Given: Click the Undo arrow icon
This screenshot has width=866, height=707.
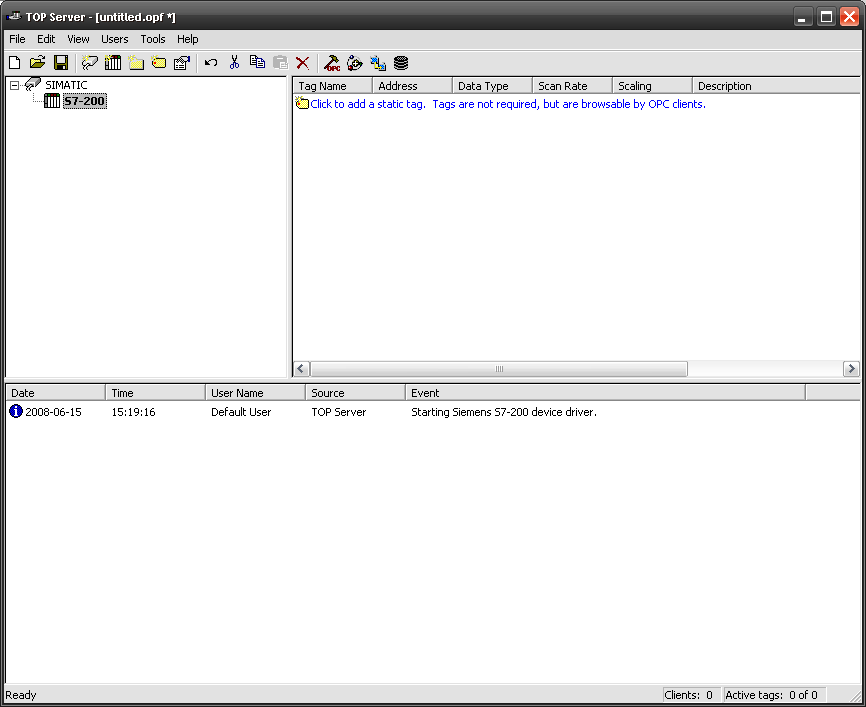Looking at the screenshot, I should 211,63.
